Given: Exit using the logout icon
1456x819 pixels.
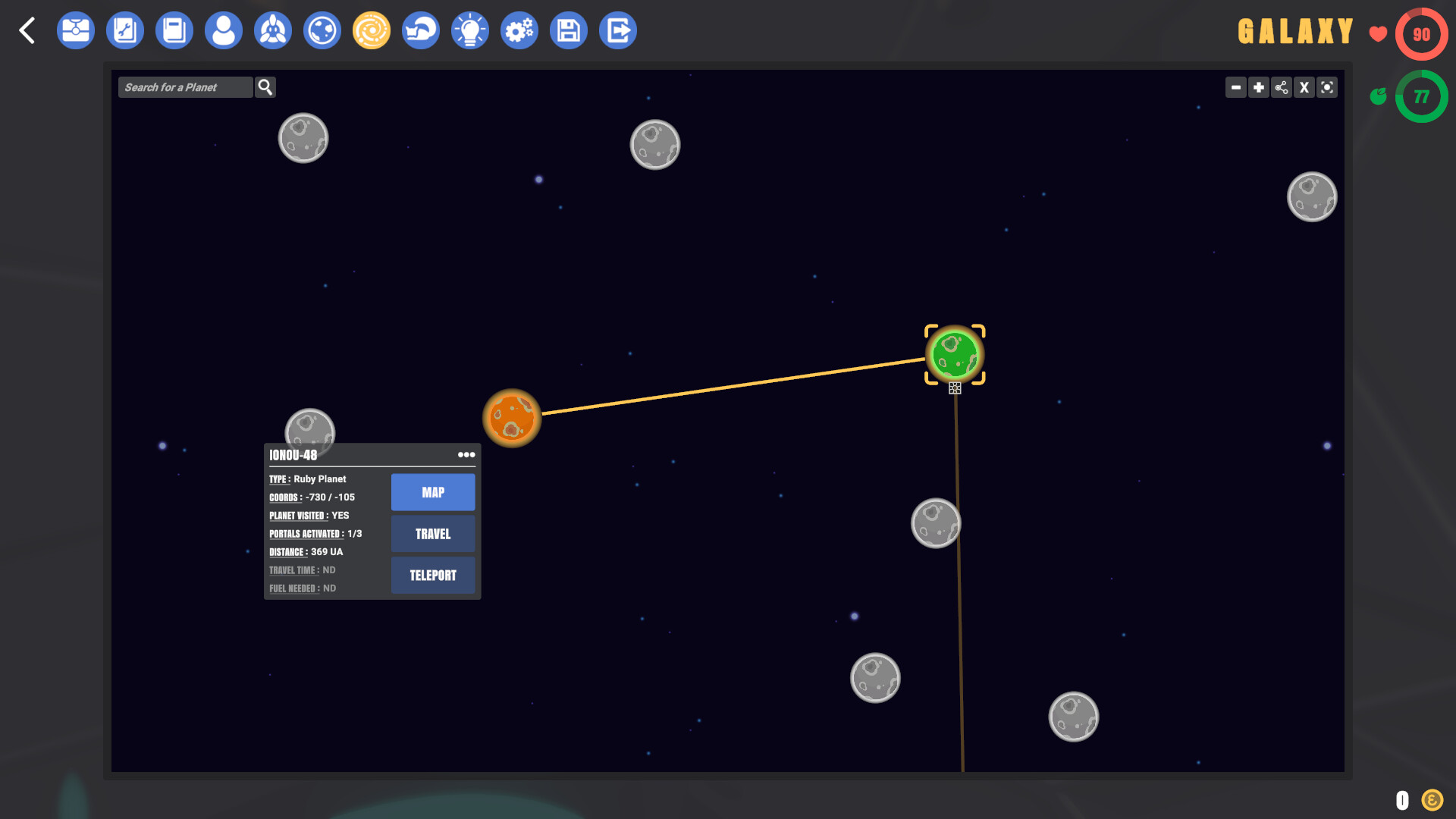Looking at the screenshot, I should point(618,30).
